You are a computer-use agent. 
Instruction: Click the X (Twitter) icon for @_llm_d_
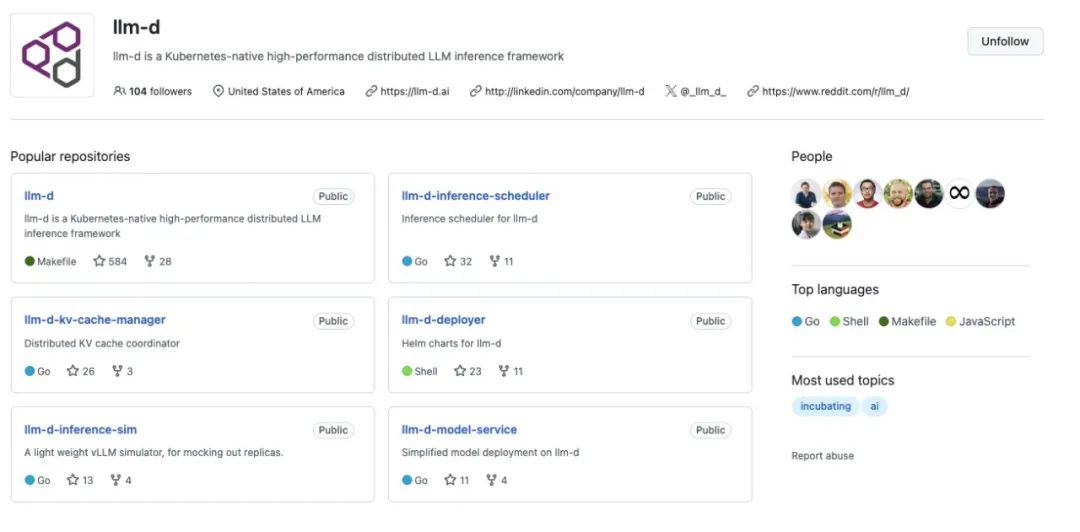(670, 91)
